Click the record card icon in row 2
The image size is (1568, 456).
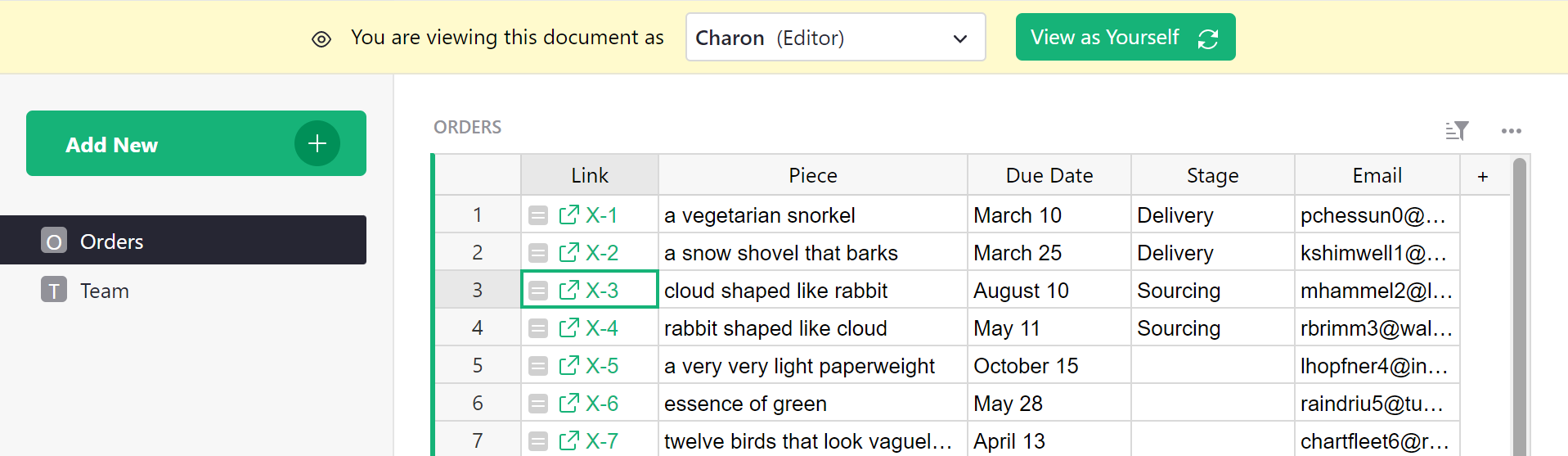point(538,253)
